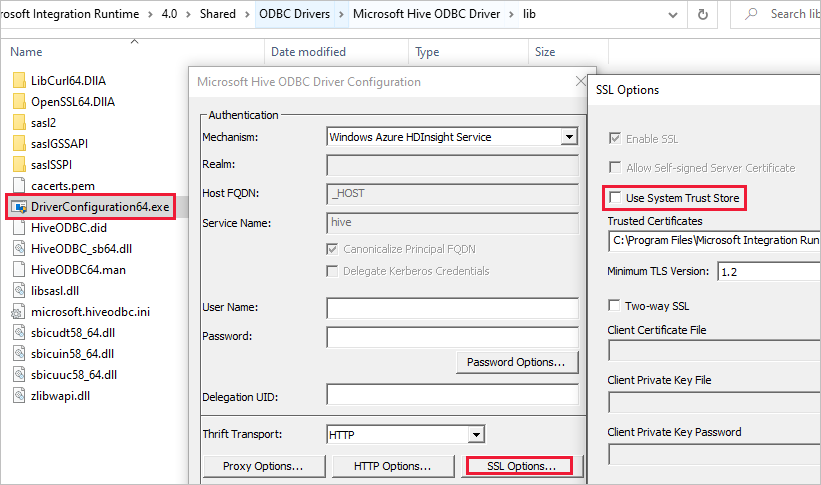Select the HiveODBC.did file icon
The image size is (821, 485).
click(x=19, y=227)
